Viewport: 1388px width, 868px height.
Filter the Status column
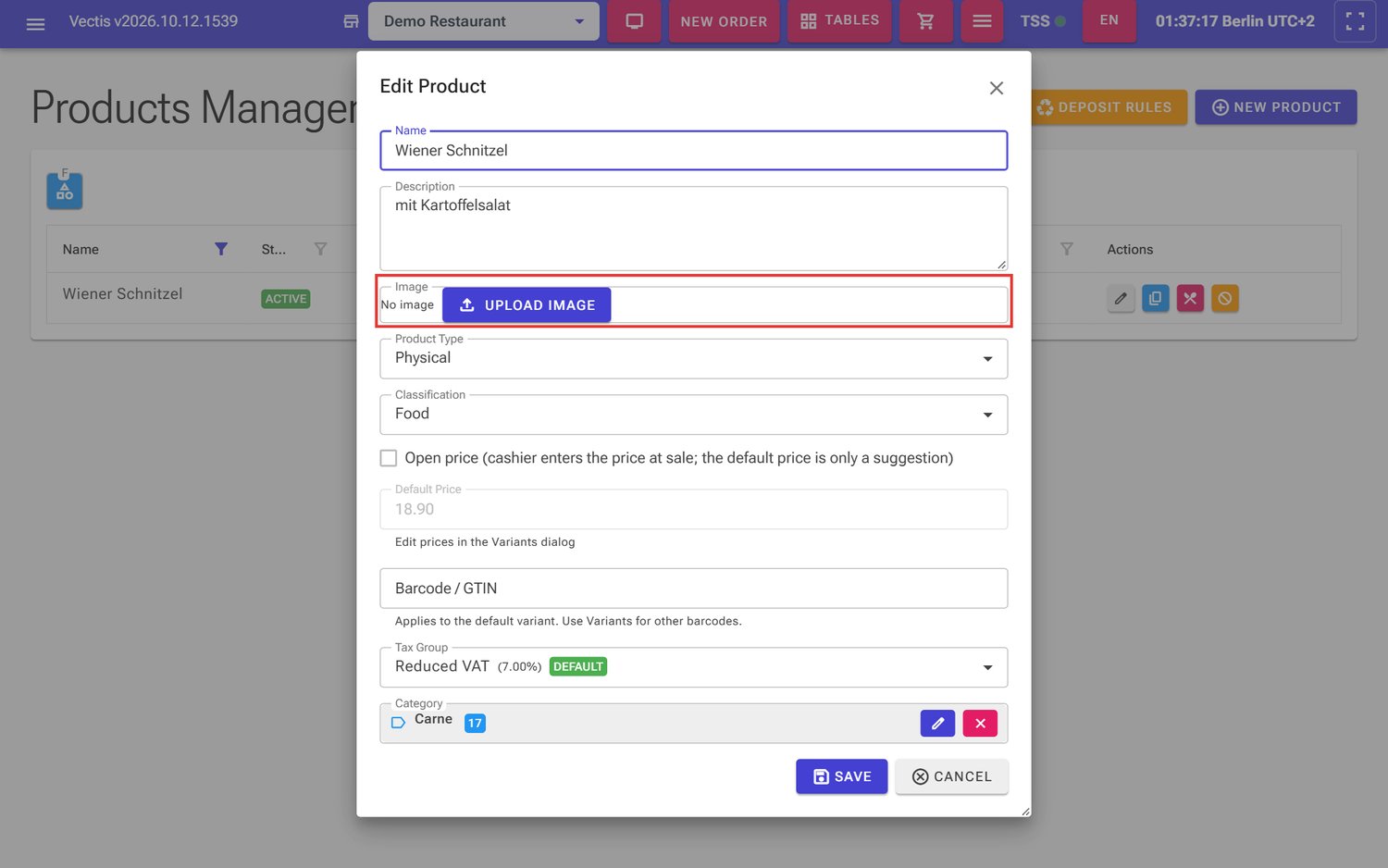320,249
